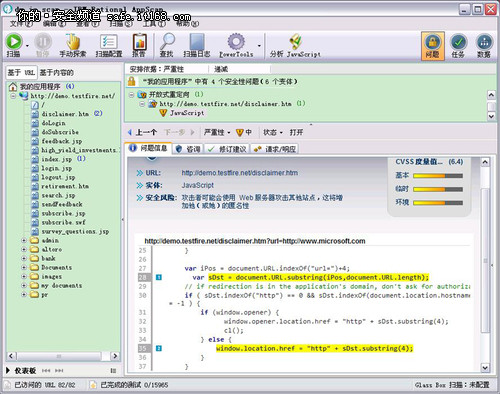Open demo.testfire.net disclaimer URL link

[x=240, y=173]
